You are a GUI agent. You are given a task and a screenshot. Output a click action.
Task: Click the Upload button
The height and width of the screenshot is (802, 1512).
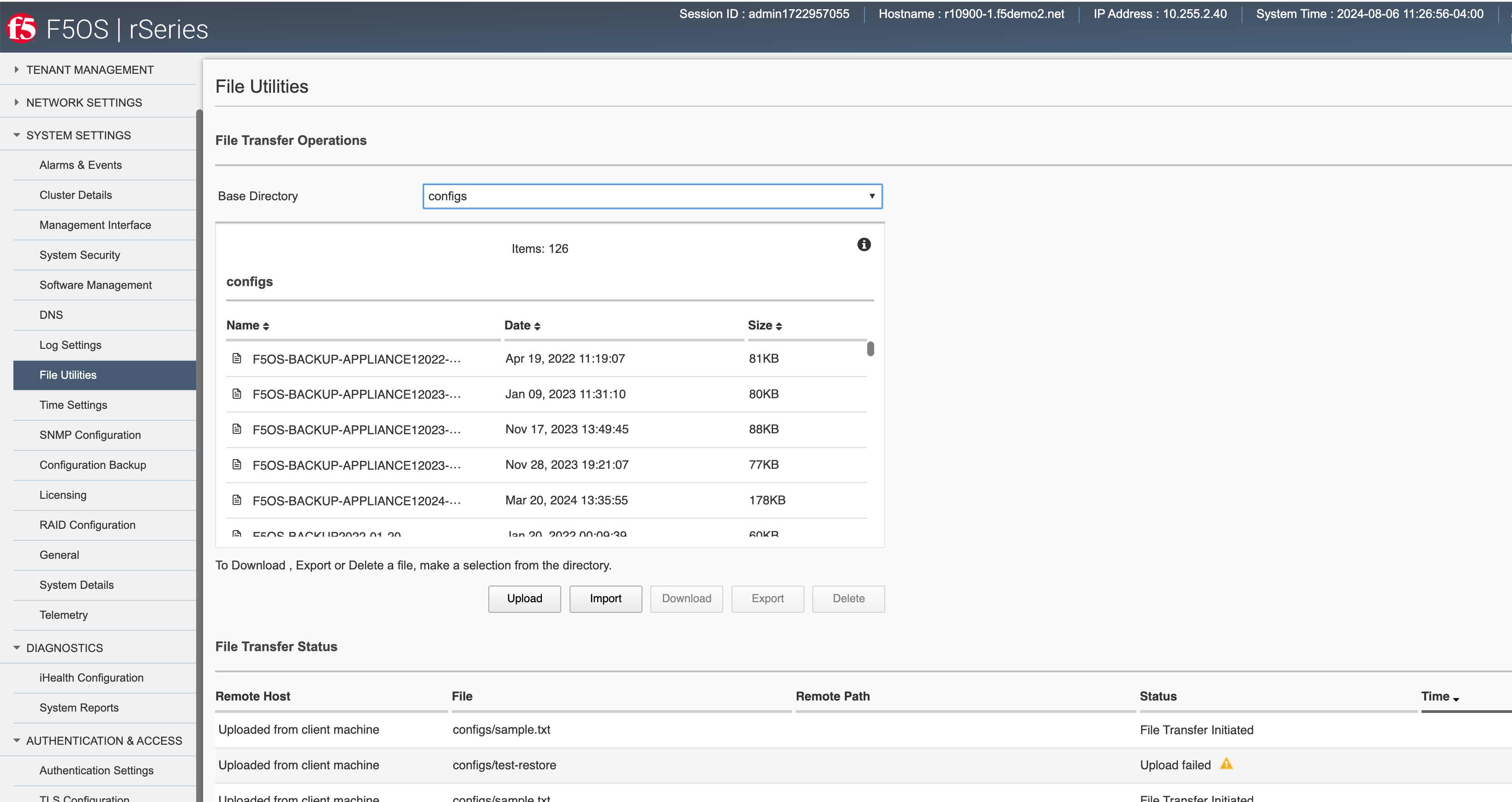tap(524, 599)
